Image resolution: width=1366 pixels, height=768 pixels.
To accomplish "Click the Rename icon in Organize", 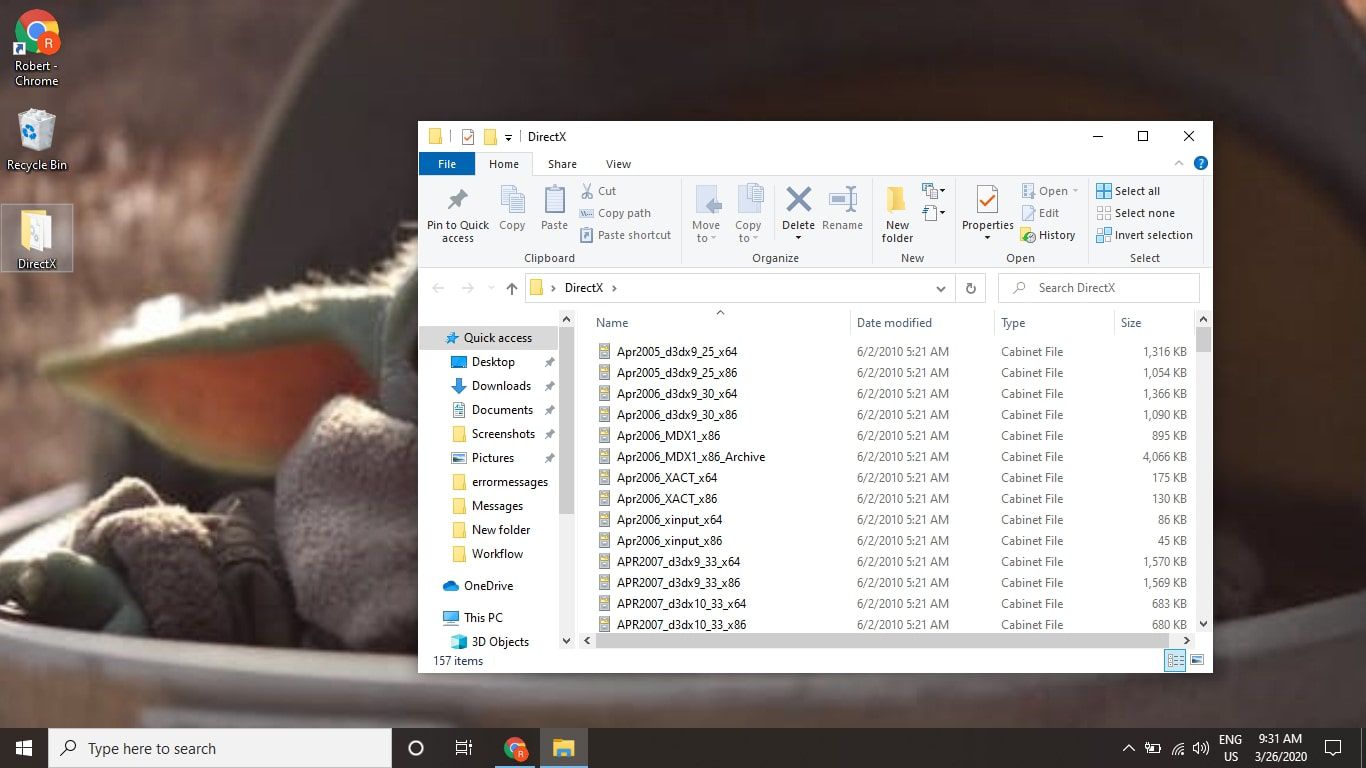I will click(842, 199).
